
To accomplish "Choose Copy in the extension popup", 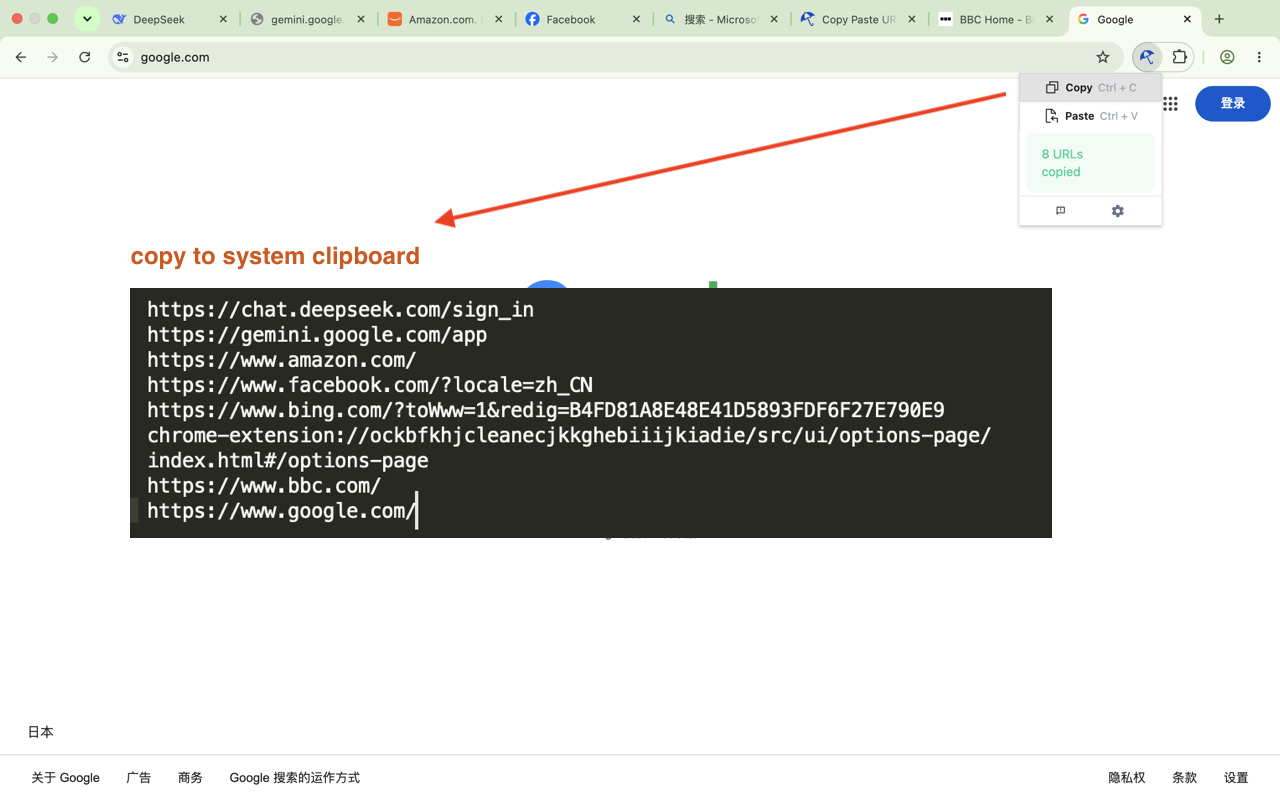I will (x=1090, y=88).
